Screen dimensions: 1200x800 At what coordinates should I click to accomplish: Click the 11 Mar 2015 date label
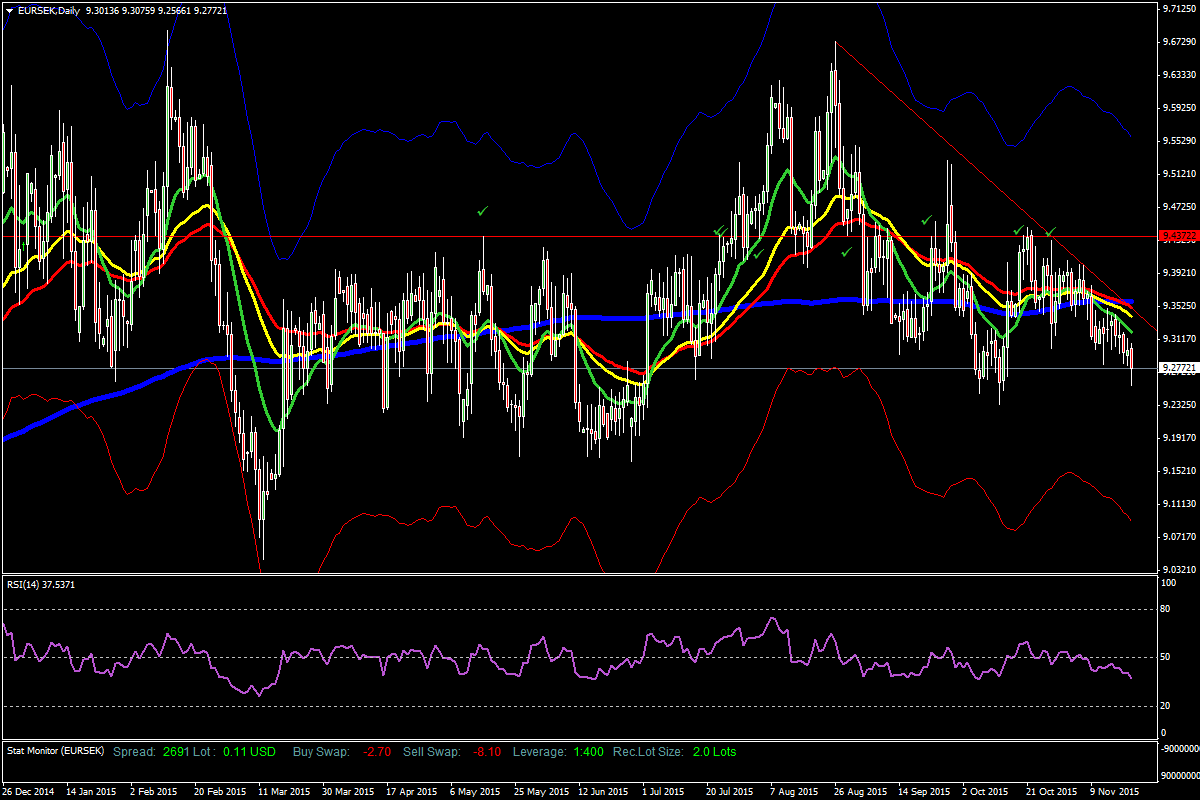click(284, 790)
